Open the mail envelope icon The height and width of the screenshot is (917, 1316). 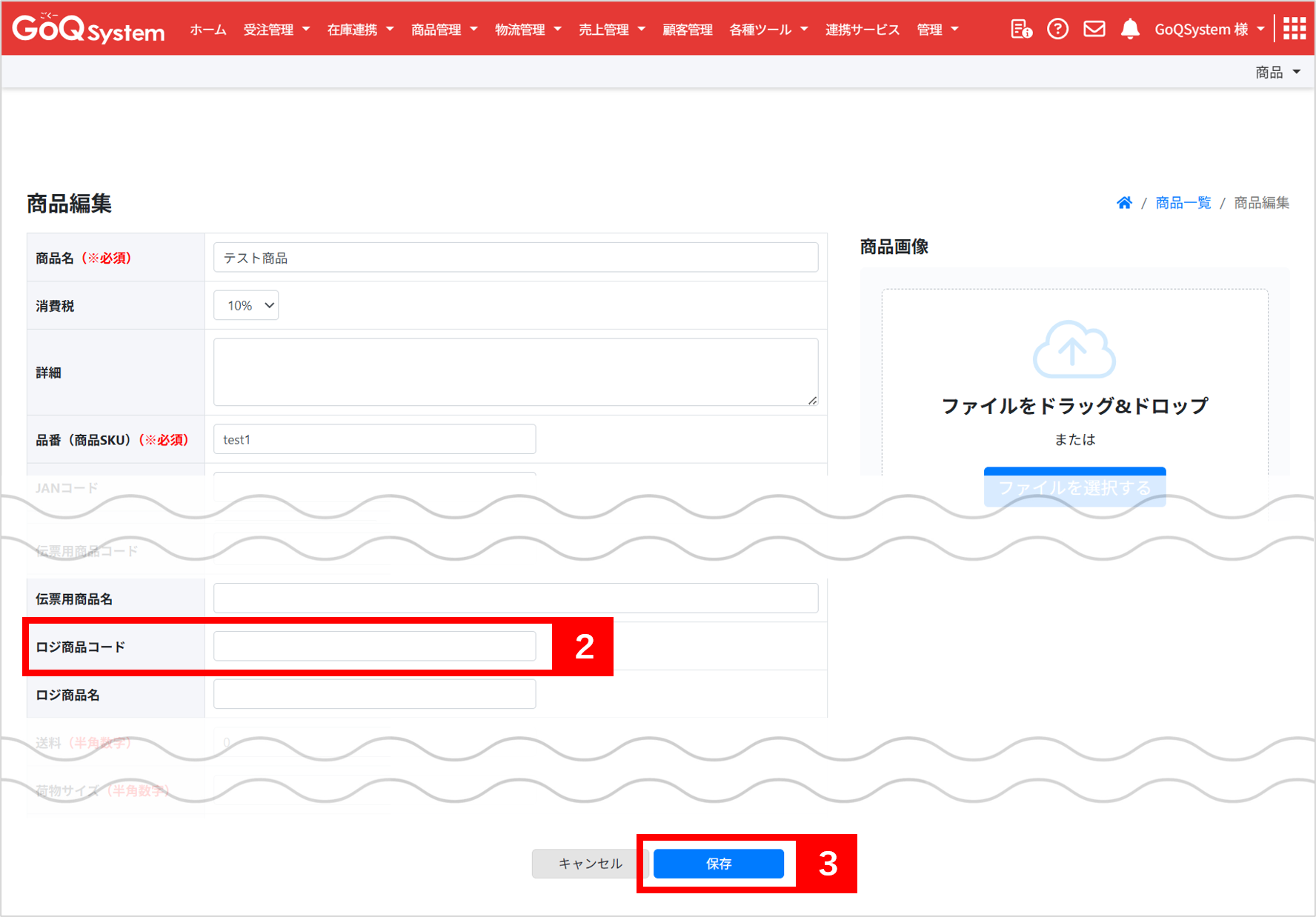[1094, 29]
